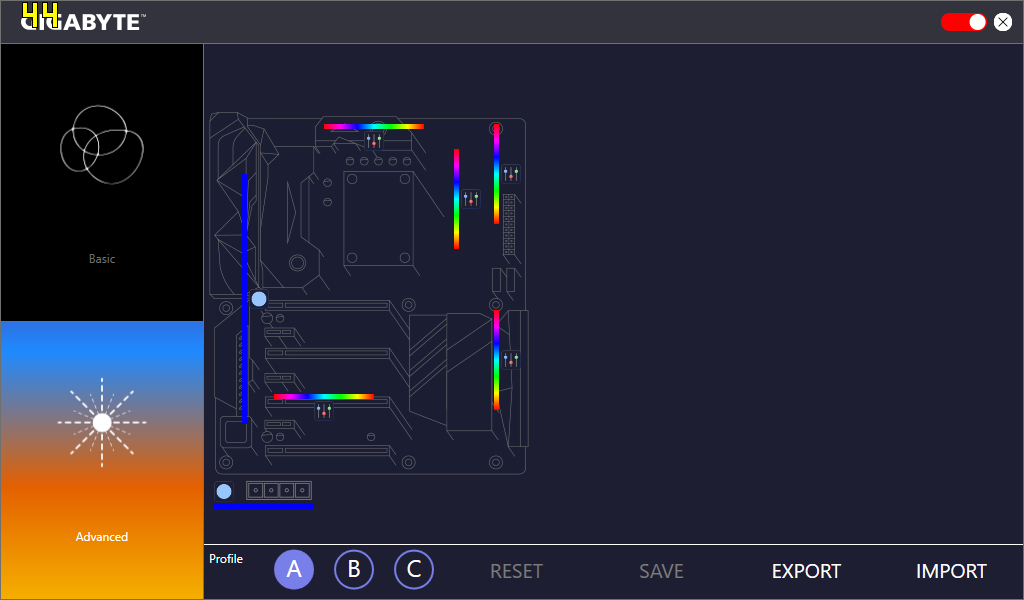
Task: Click the four-pin LED header connector
Action: point(280,490)
